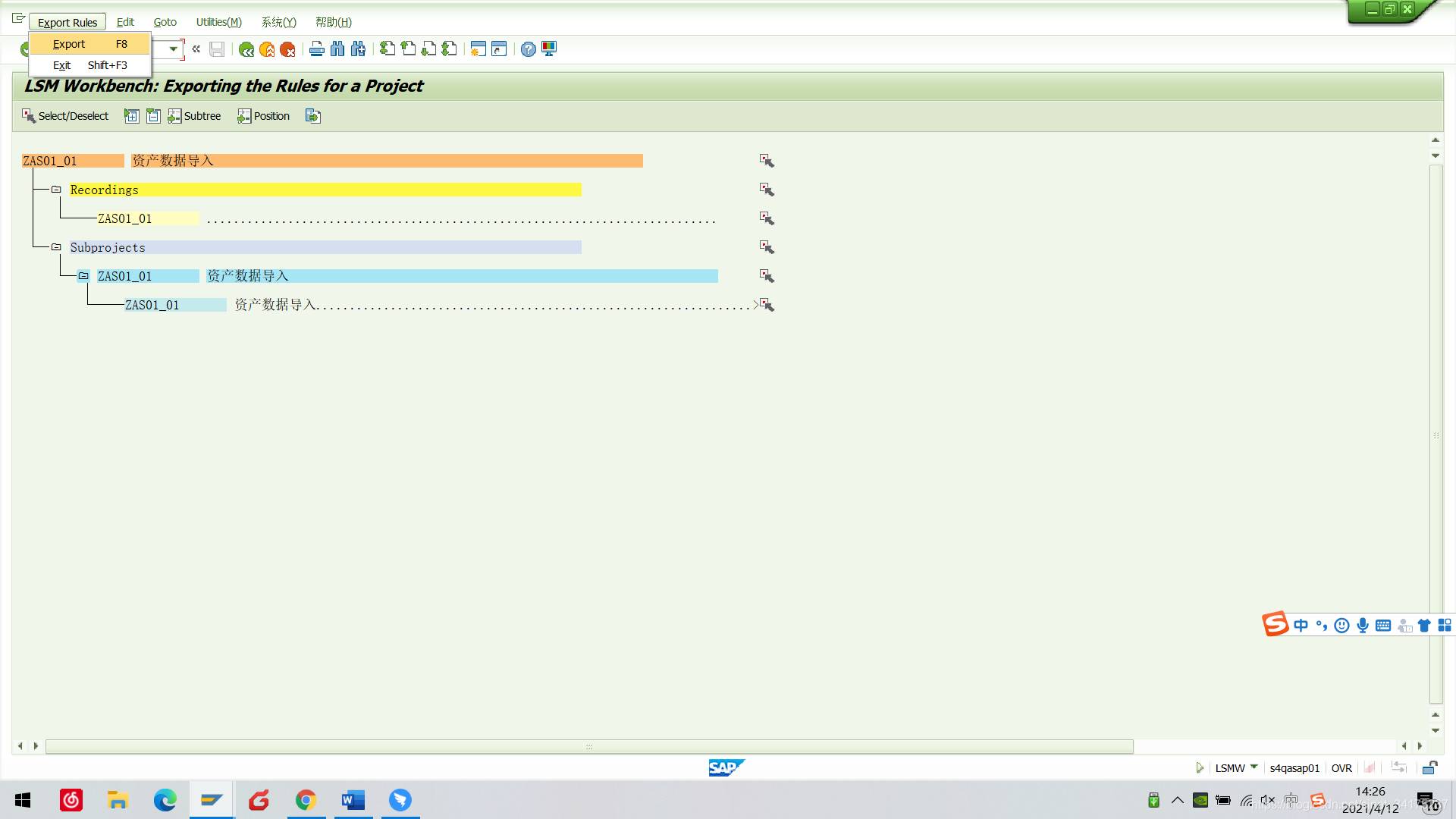Toggle selection icon on the Recordings row
The height and width of the screenshot is (819, 1456).
[767, 190]
